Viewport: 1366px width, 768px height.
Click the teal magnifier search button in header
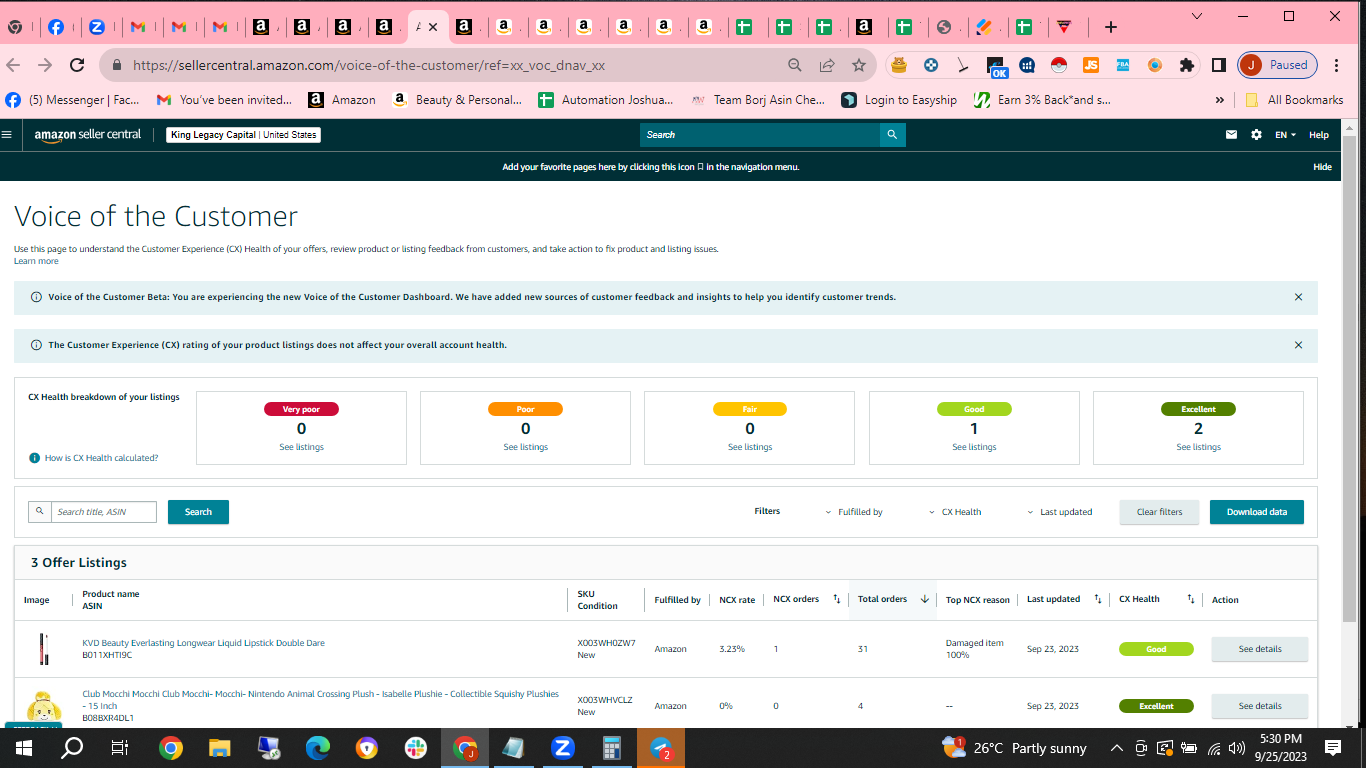(x=892, y=135)
